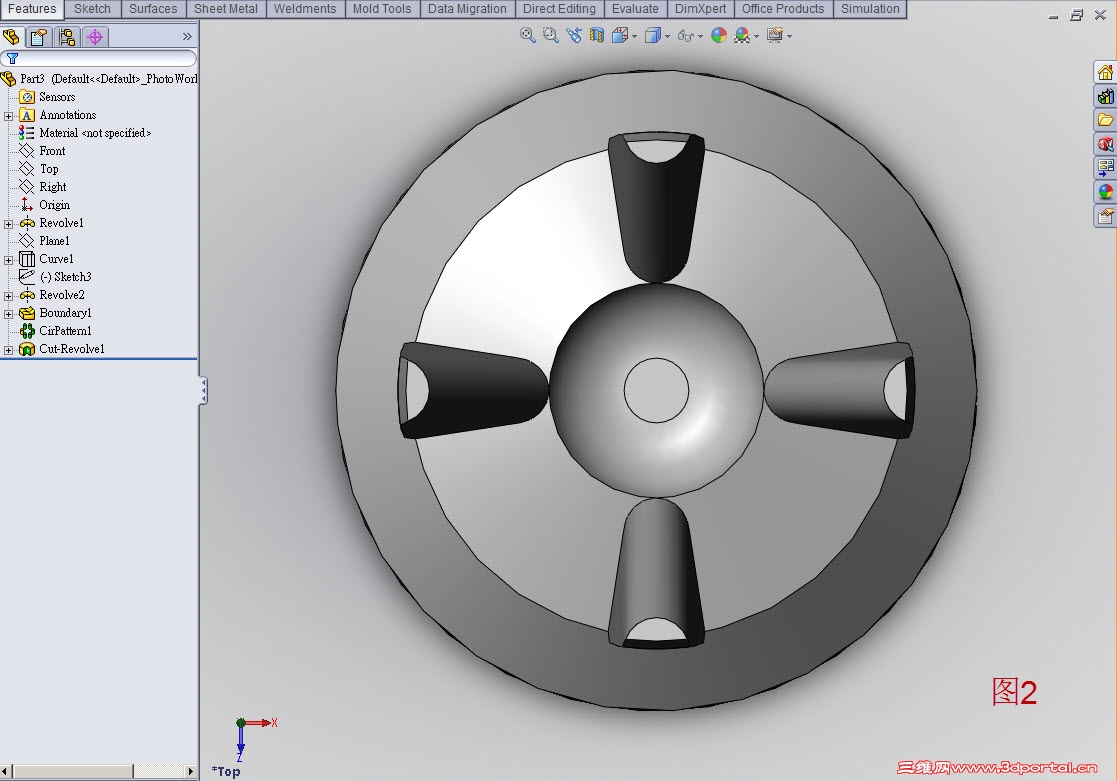The width and height of the screenshot is (1117, 781).
Task: Switch to the Features tab
Action: point(32,9)
